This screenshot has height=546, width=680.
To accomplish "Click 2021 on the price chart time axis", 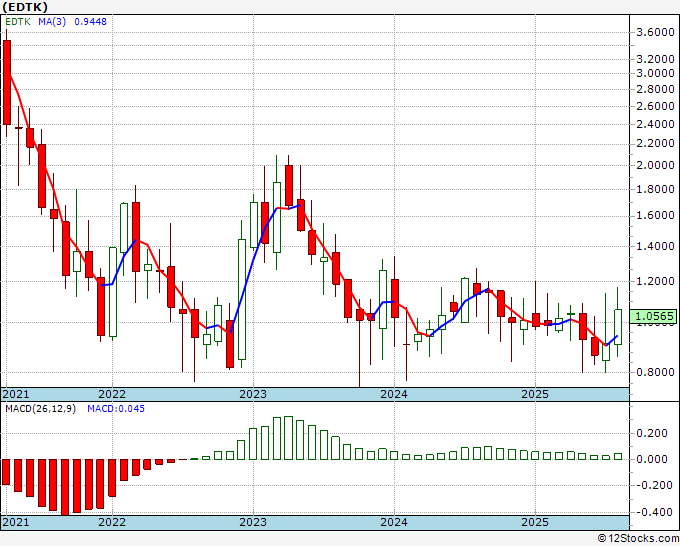I will tap(16, 394).
